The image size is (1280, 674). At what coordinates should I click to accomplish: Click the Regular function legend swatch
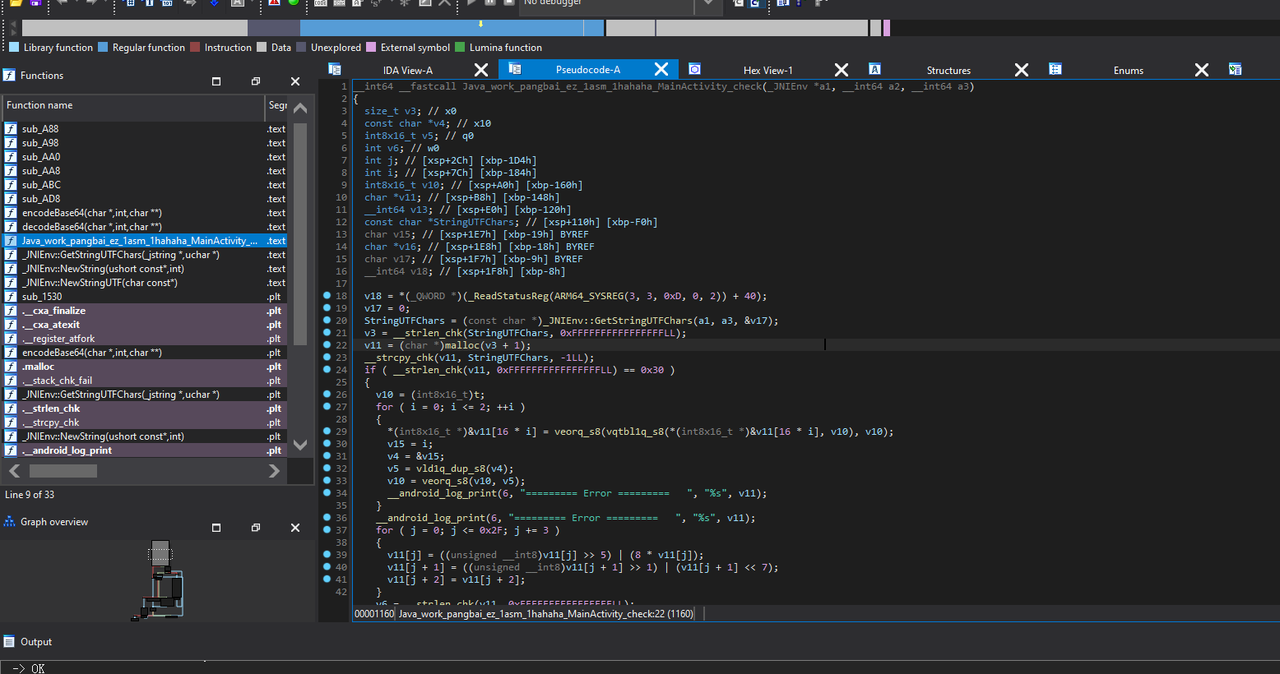tap(103, 47)
